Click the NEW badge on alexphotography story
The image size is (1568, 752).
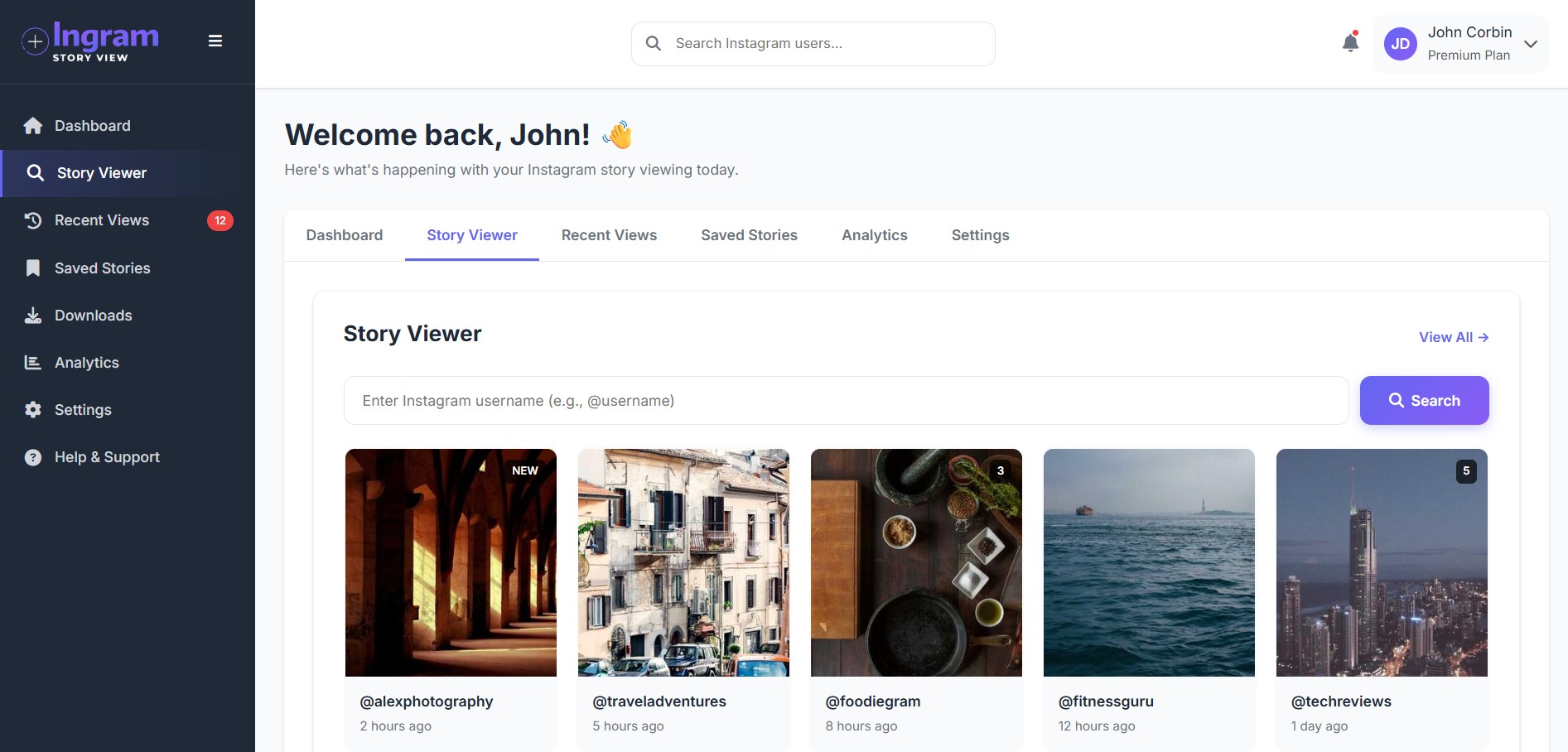pyautogui.click(x=526, y=470)
